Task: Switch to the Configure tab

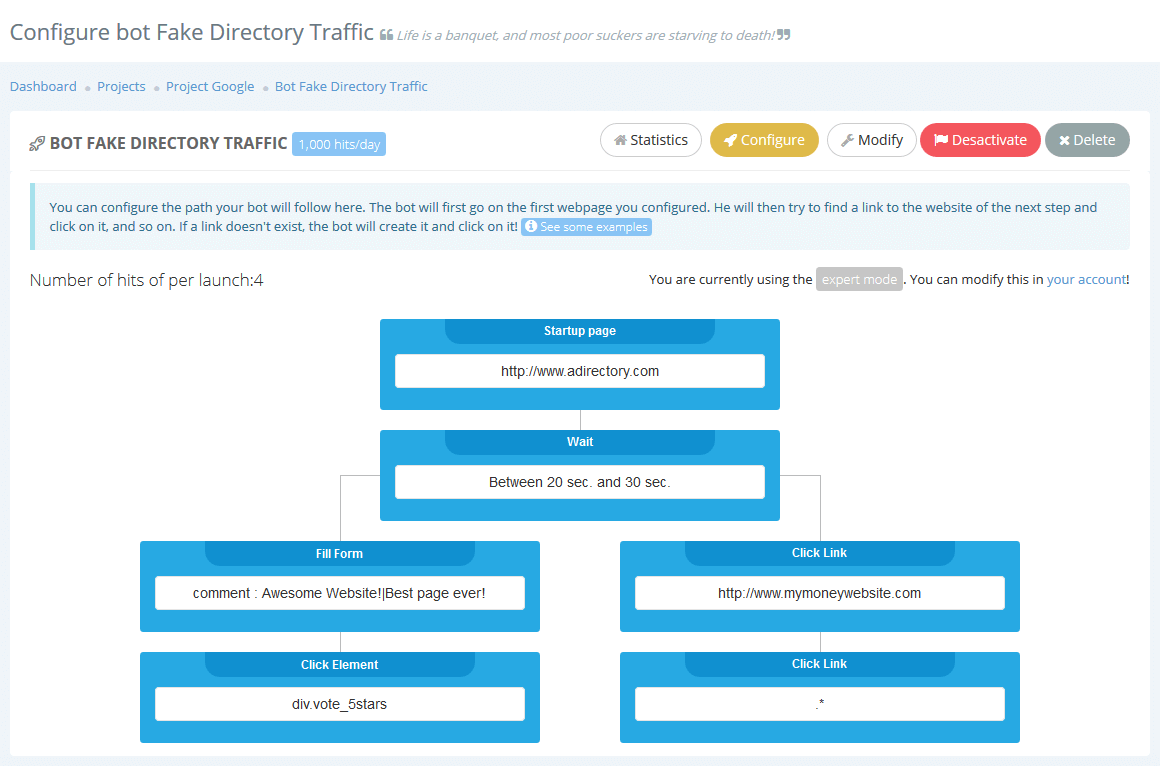Action: click(x=764, y=140)
